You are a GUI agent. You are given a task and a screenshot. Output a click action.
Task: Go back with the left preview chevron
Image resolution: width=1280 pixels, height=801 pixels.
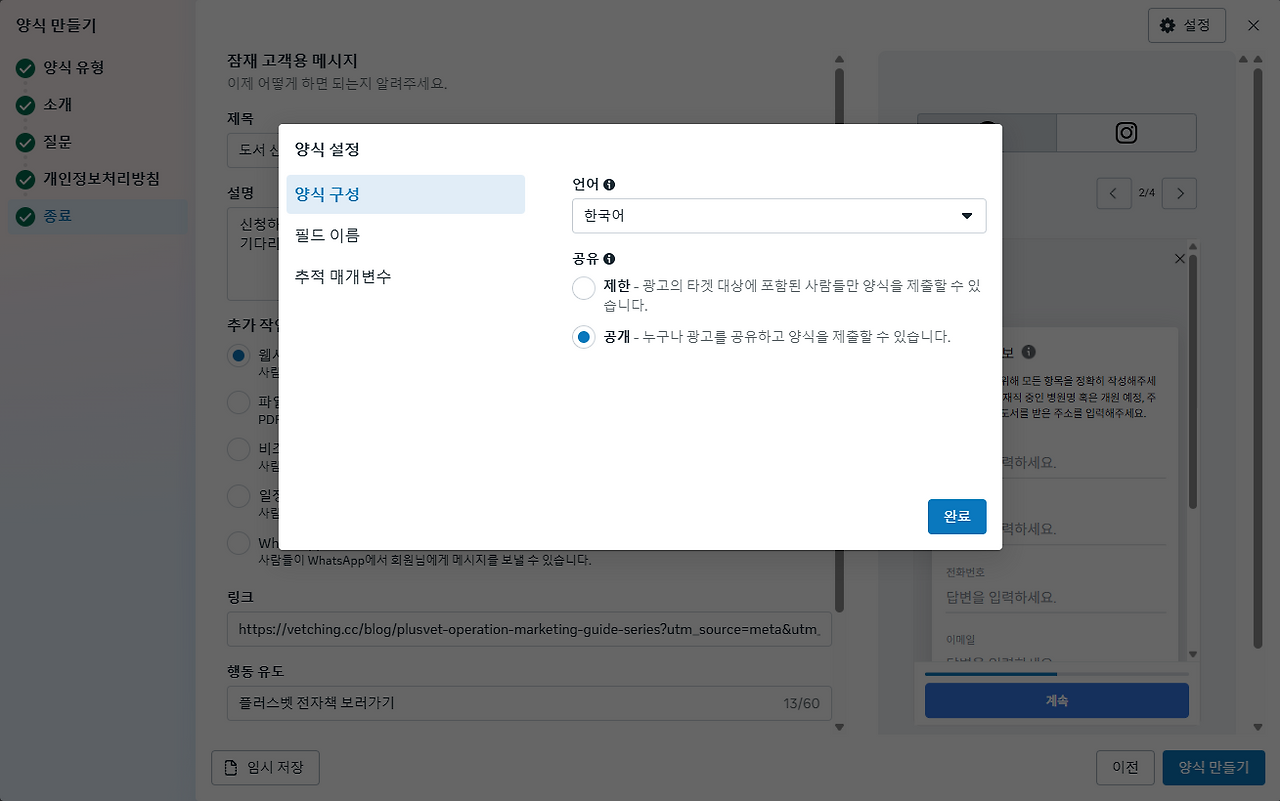tap(1114, 193)
